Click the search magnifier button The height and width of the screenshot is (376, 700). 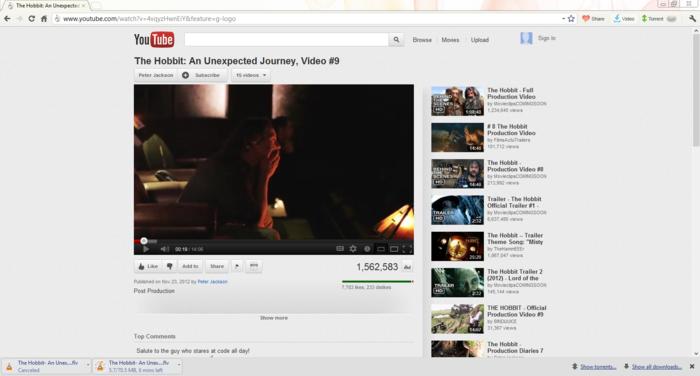396,40
